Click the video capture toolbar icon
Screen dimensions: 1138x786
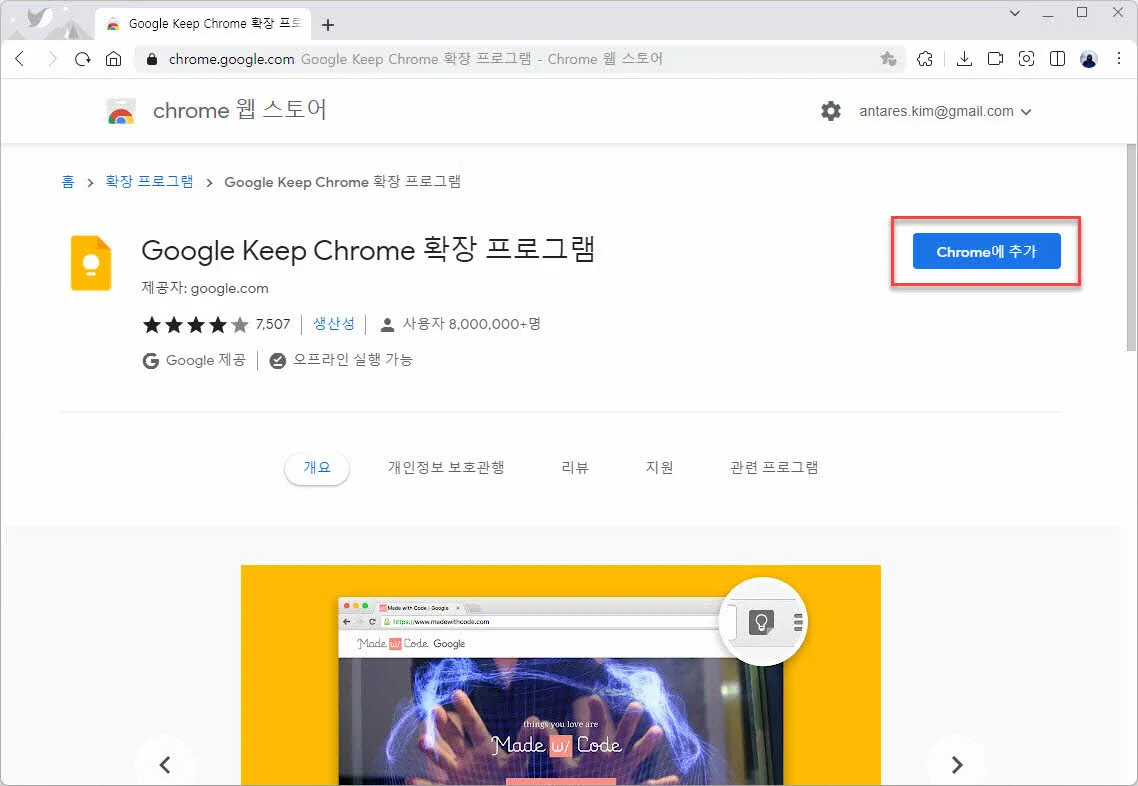pos(995,59)
